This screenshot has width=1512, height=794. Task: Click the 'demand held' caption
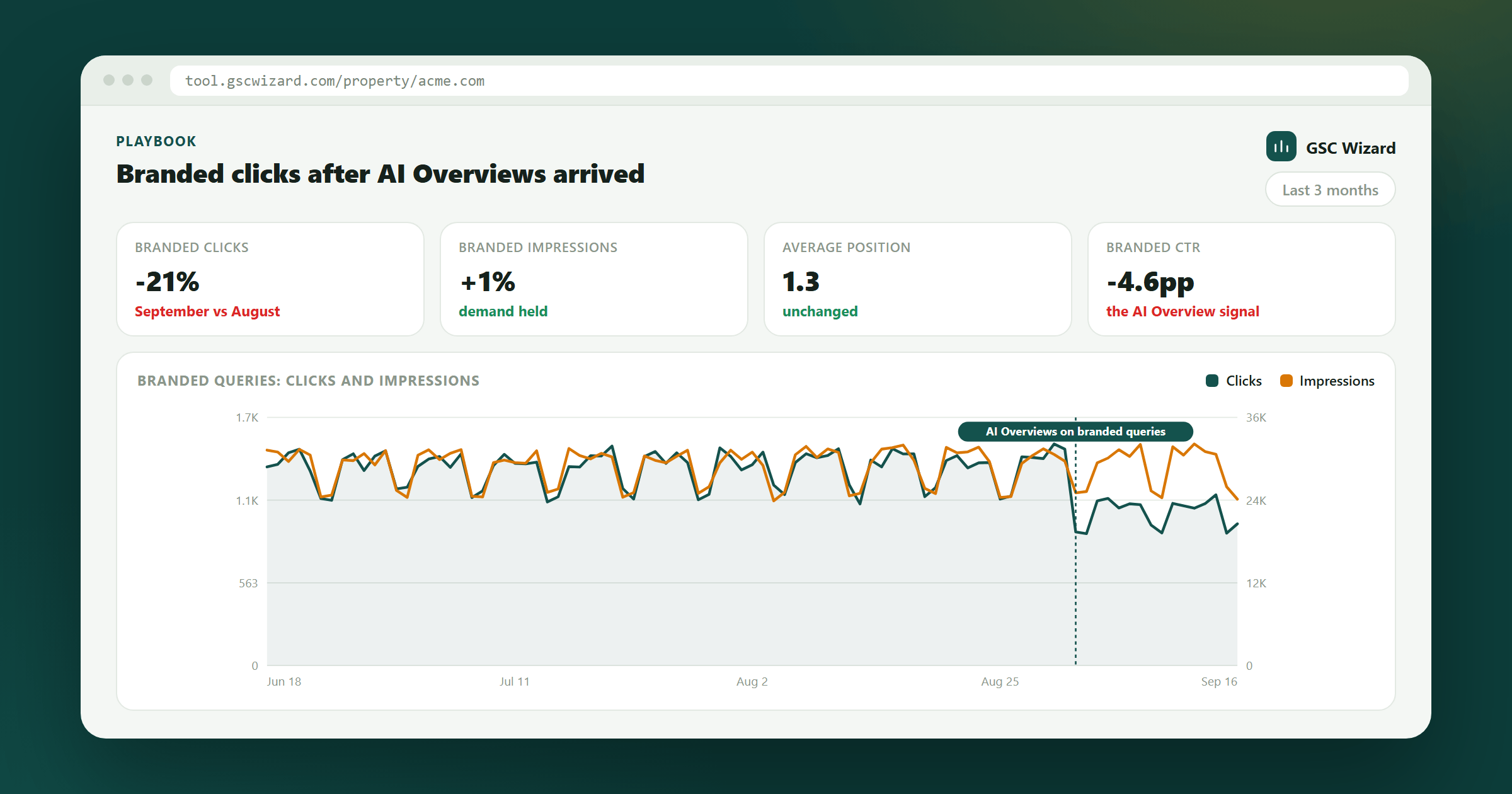(503, 311)
